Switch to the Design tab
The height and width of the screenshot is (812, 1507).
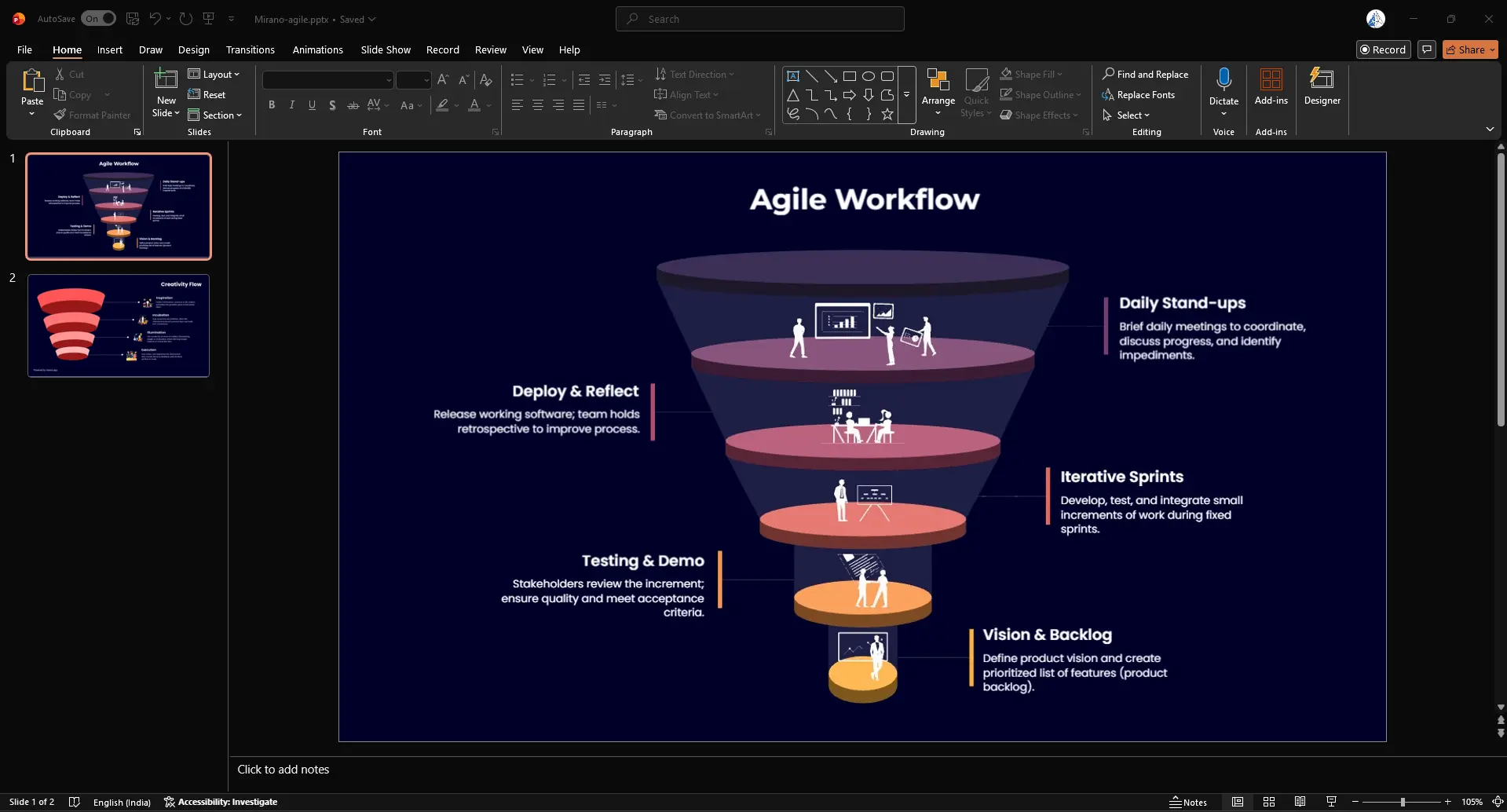(193, 49)
